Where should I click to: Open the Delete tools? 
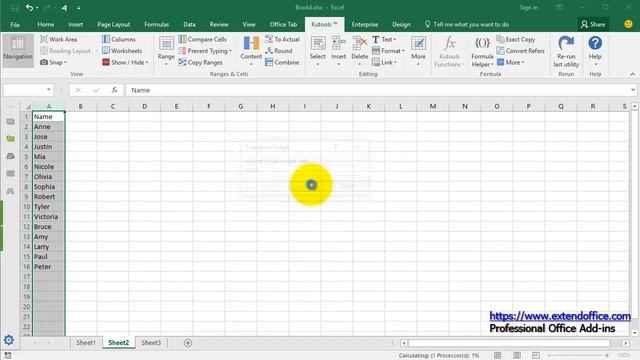[x=360, y=51]
